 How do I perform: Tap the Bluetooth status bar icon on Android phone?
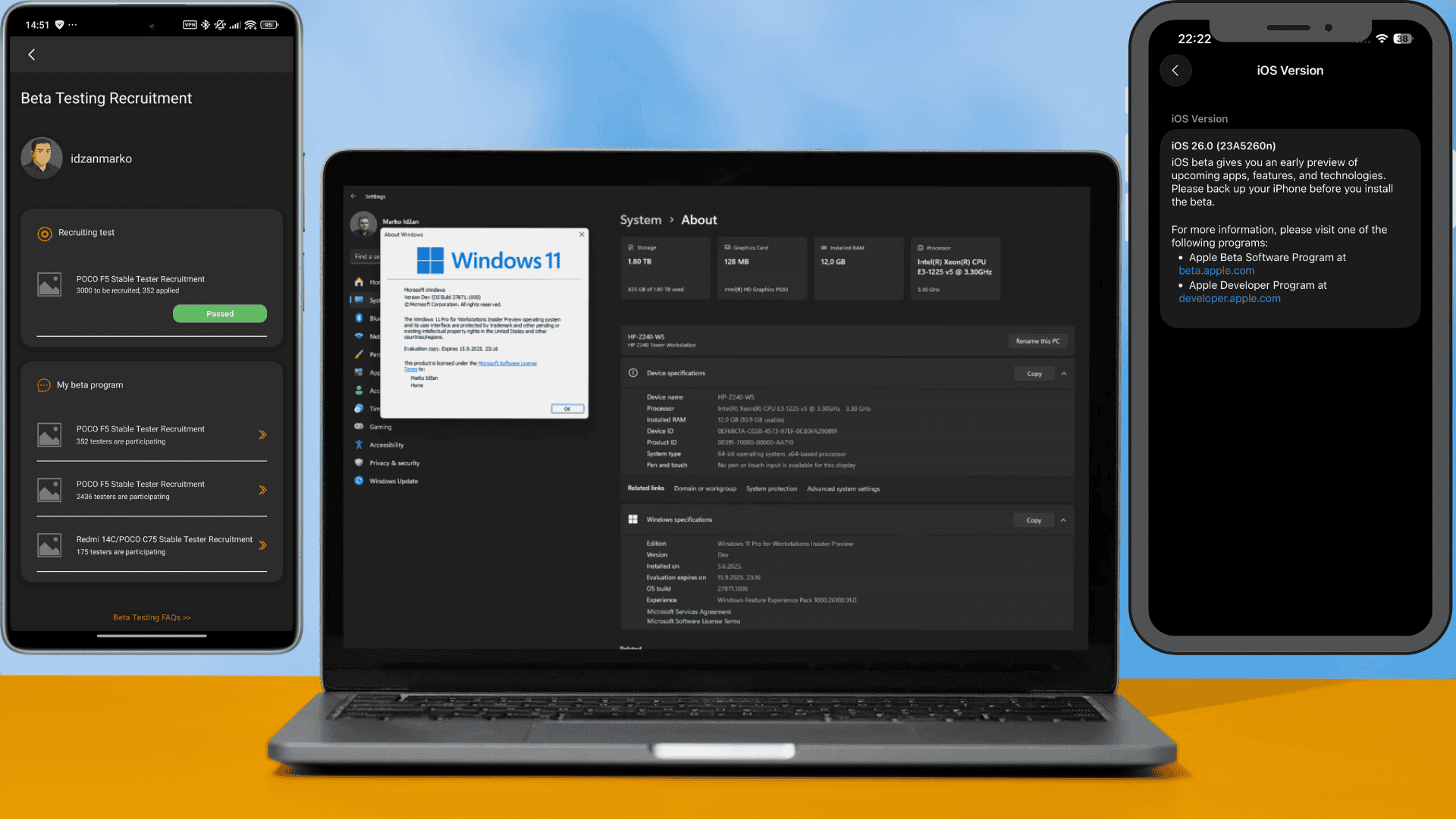tap(206, 25)
